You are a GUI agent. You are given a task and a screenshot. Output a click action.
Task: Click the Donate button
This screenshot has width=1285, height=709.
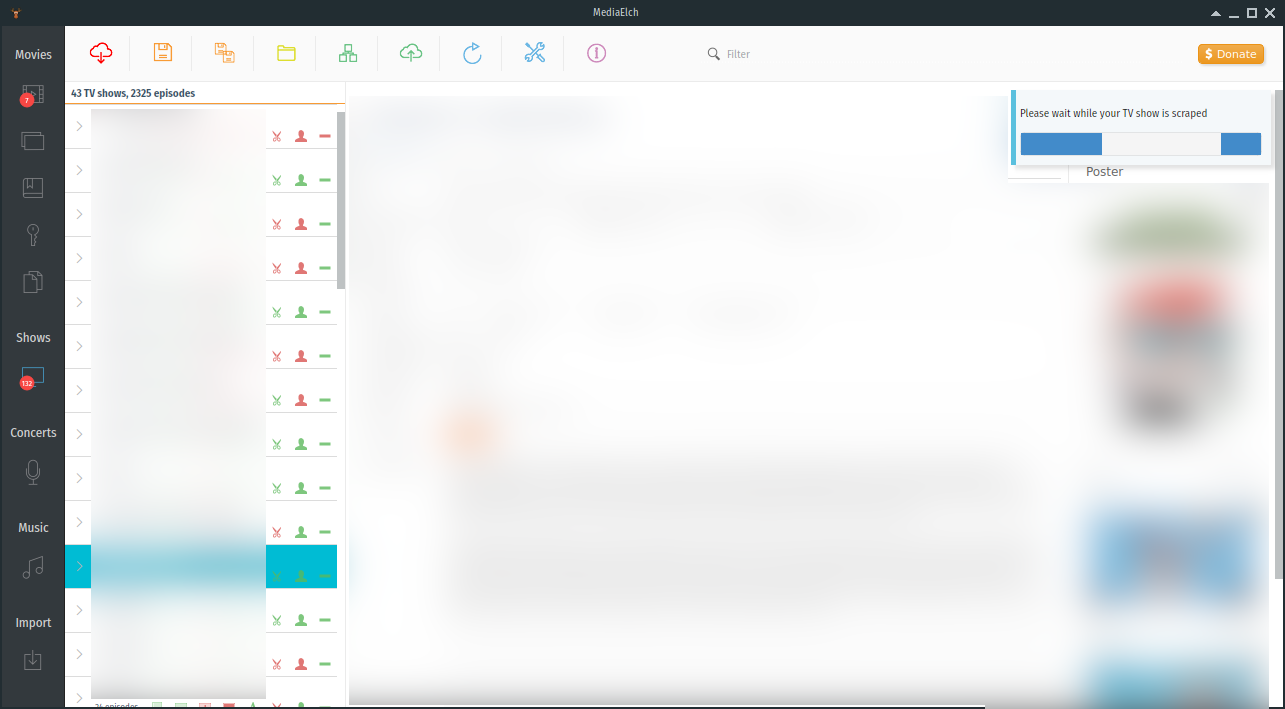[x=1231, y=54]
